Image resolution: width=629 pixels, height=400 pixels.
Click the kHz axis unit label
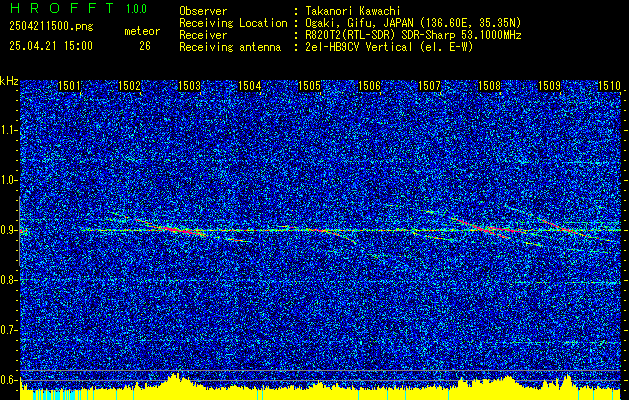tap(9, 81)
